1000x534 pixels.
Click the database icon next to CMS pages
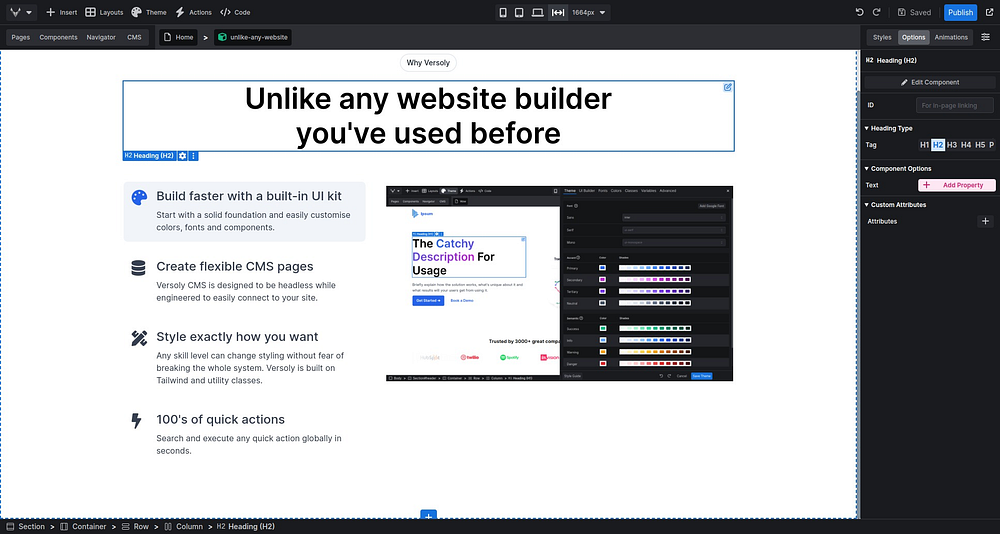(138, 268)
